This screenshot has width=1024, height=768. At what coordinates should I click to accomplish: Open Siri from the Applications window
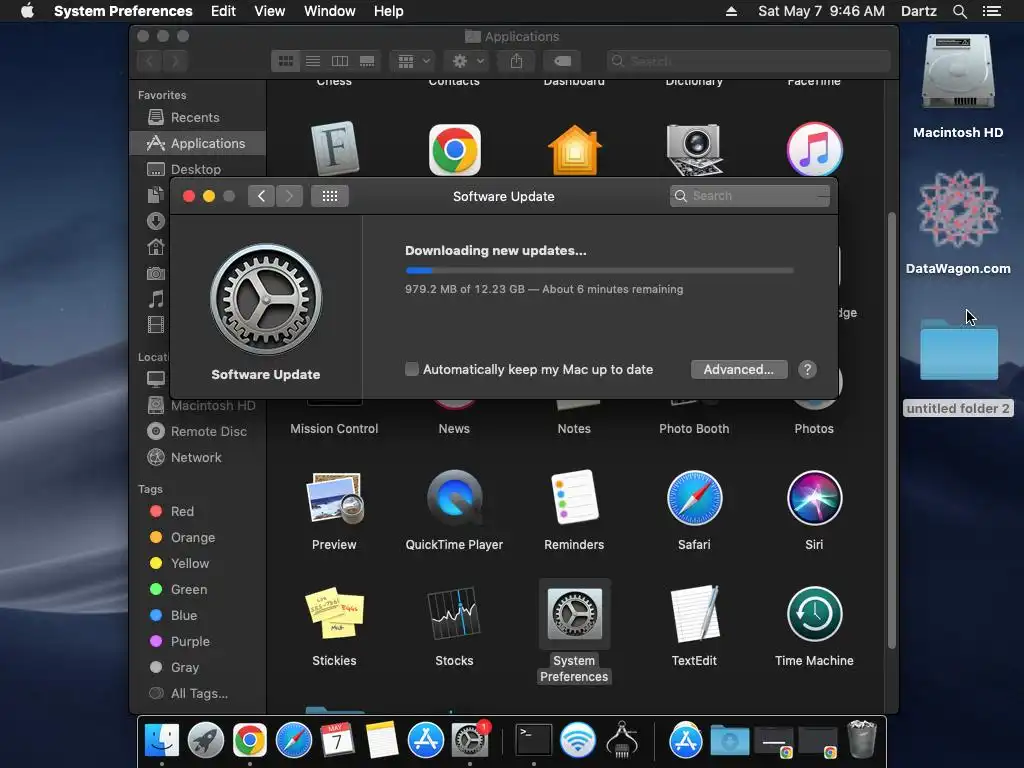pyautogui.click(x=814, y=498)
